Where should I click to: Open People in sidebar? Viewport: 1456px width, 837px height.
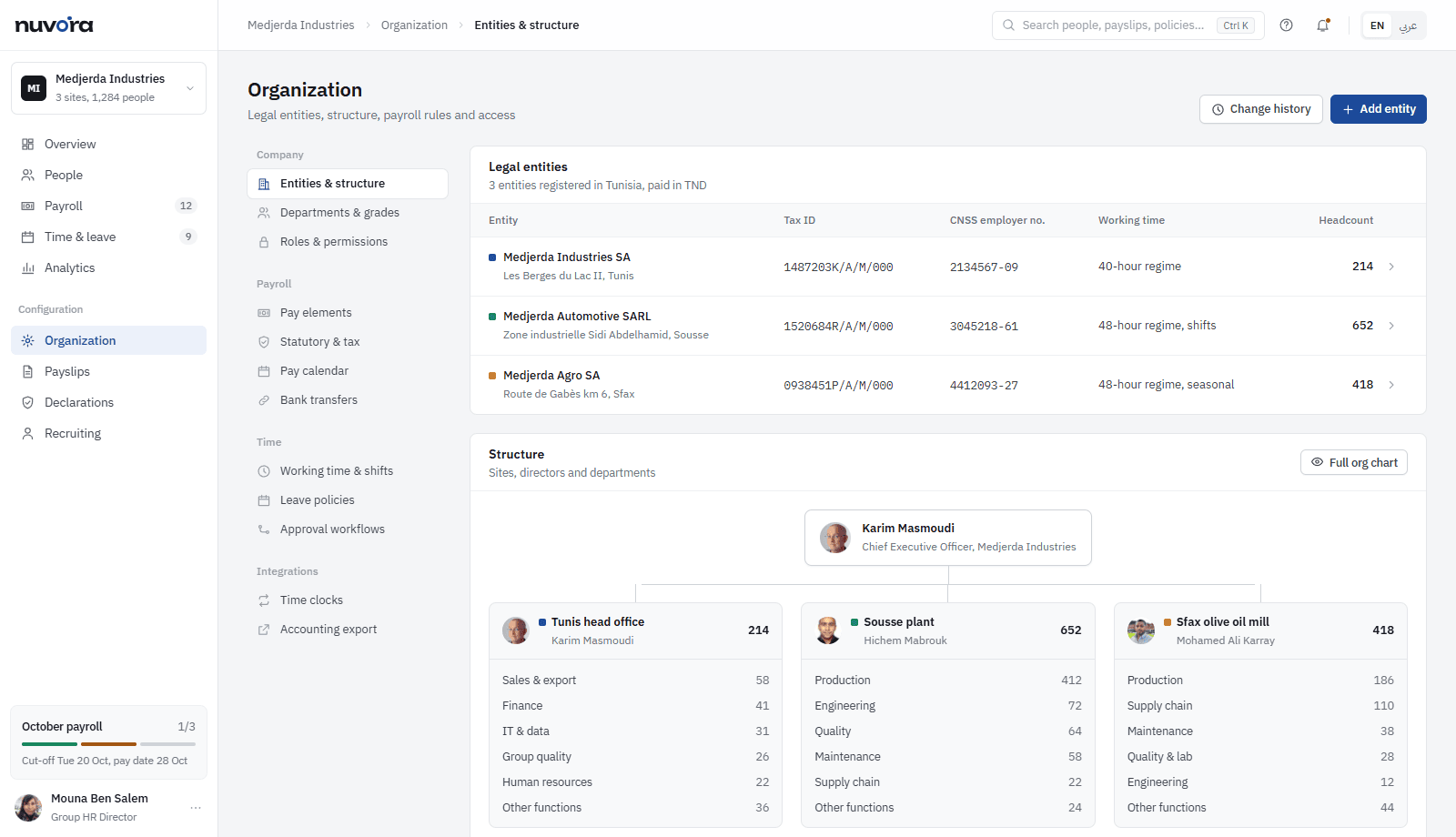108,175
